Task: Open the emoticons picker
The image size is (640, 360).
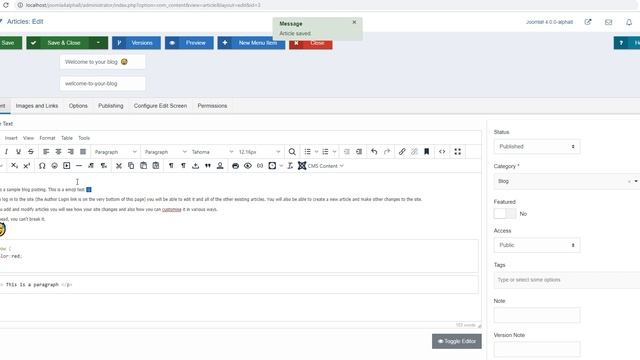Action: [x=54, y=166]
